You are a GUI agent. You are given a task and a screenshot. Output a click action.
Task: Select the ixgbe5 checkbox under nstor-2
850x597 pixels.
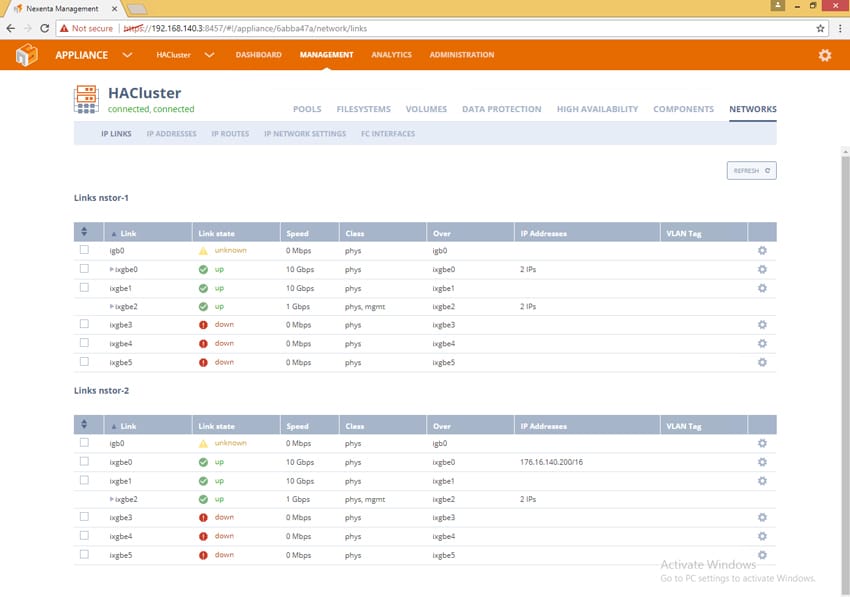coord(84,554)
